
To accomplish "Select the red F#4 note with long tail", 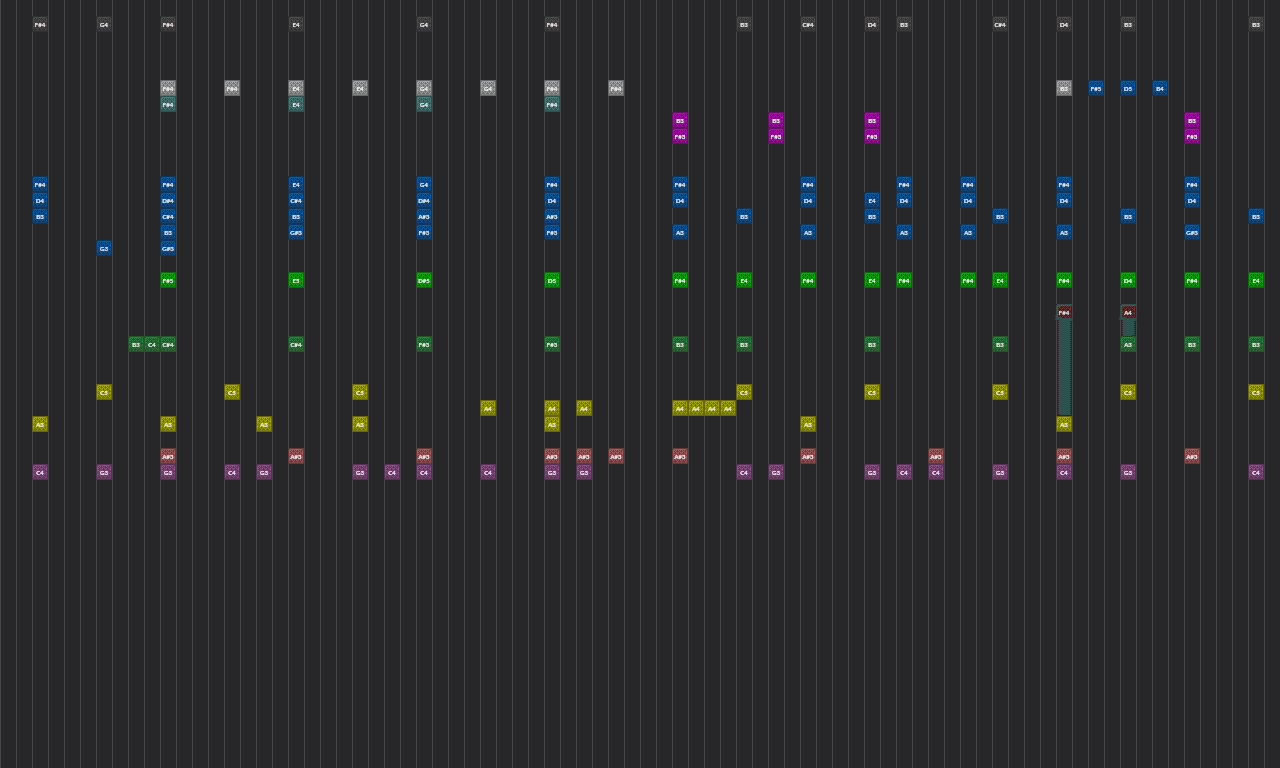I will [1064, 312].
